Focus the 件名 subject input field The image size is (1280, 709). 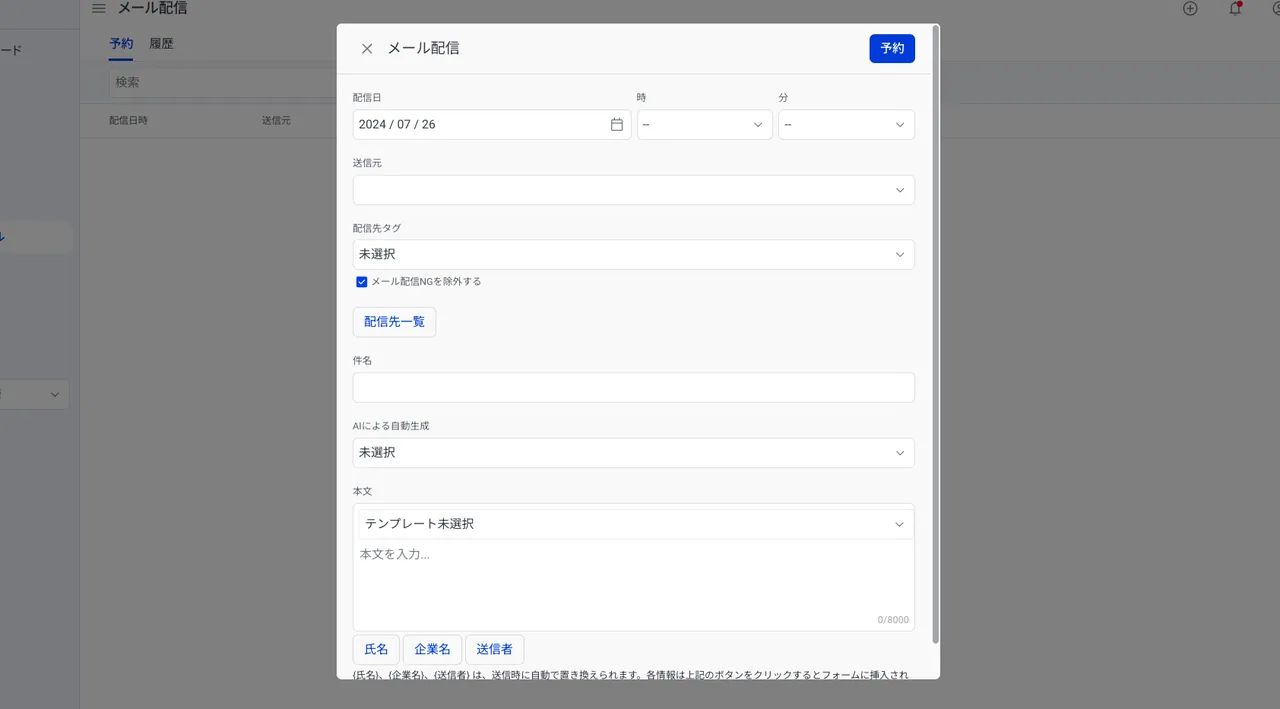click(633, 388)
